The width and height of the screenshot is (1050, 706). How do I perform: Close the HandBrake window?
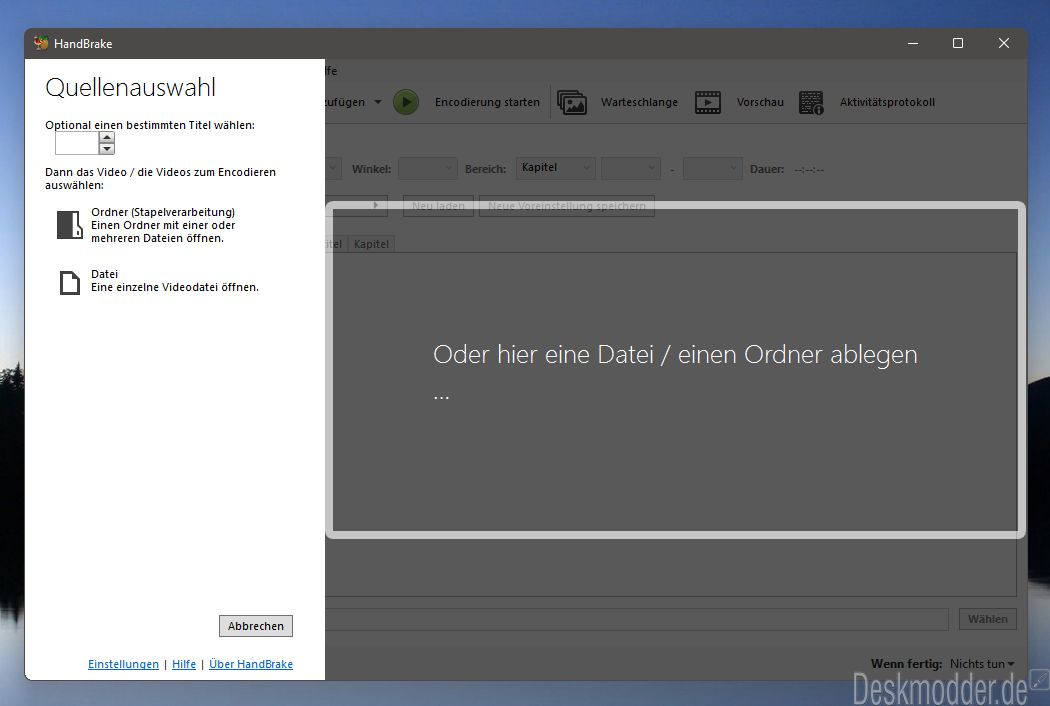[x=1004, y=44]
